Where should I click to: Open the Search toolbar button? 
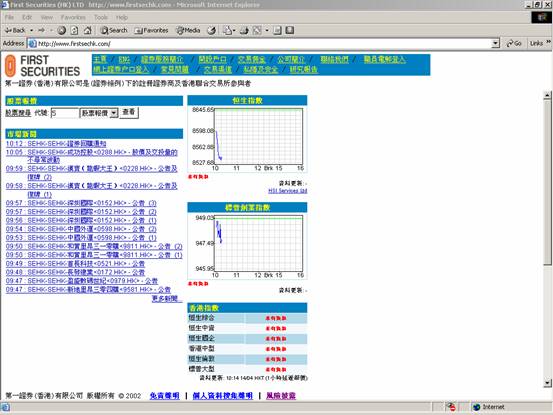(x=114, y=30)
